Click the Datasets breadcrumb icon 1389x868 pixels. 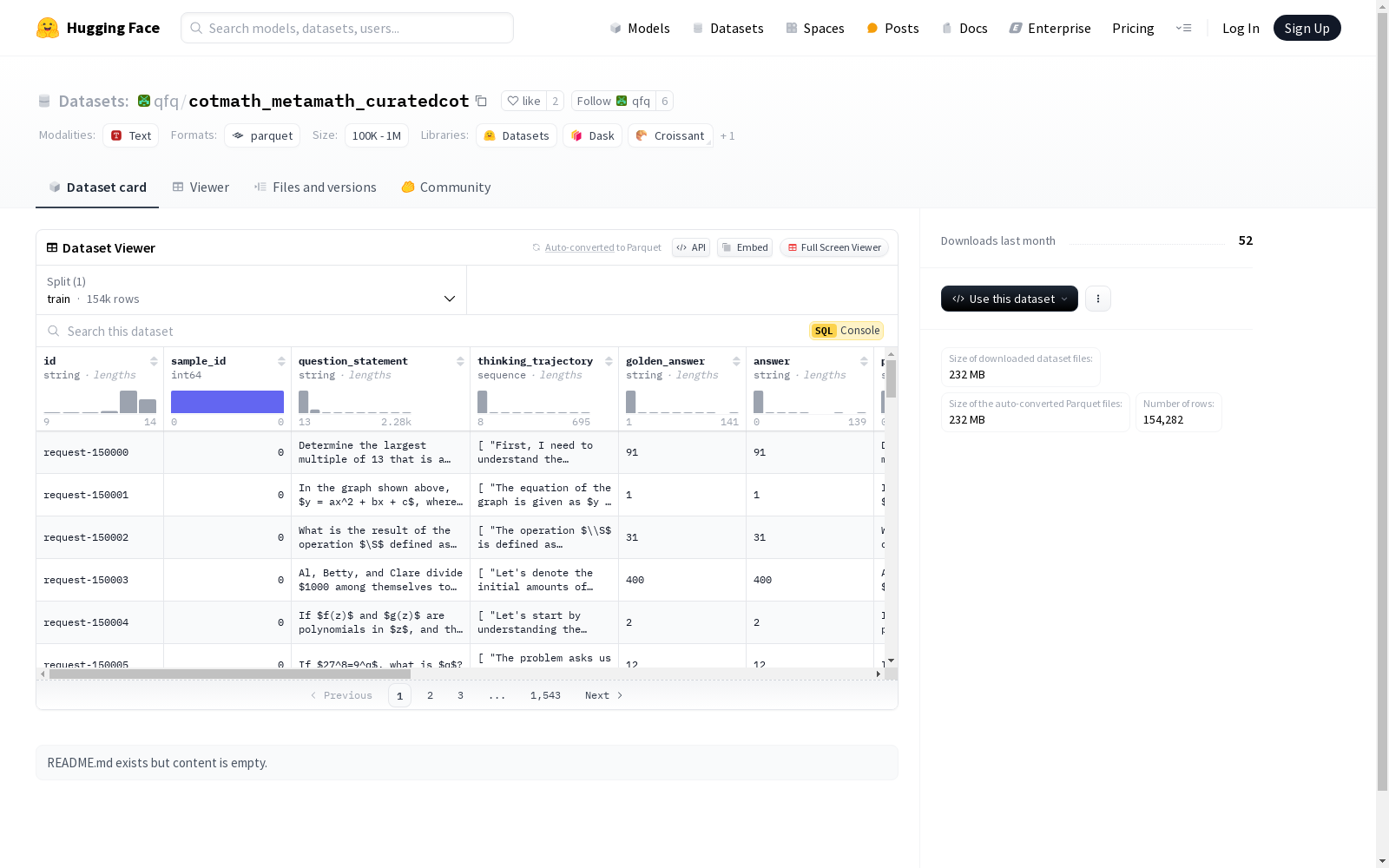[44, 102]
